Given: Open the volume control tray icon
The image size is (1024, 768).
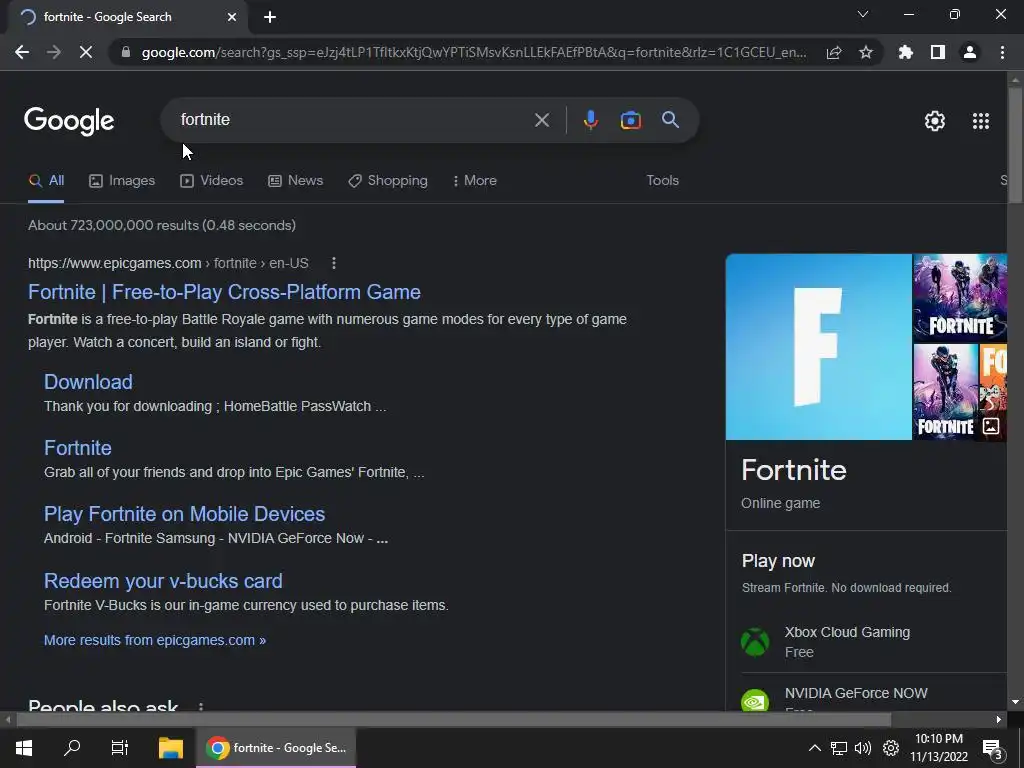Looking at the screenshot, I should coord(863,748).
